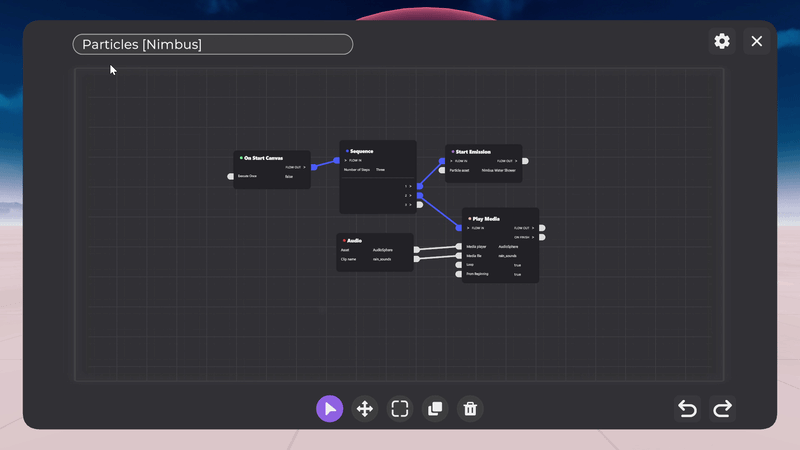This screenshot has height=450, width=800.
Task: Open the settings gear
Action: (722, 41)
